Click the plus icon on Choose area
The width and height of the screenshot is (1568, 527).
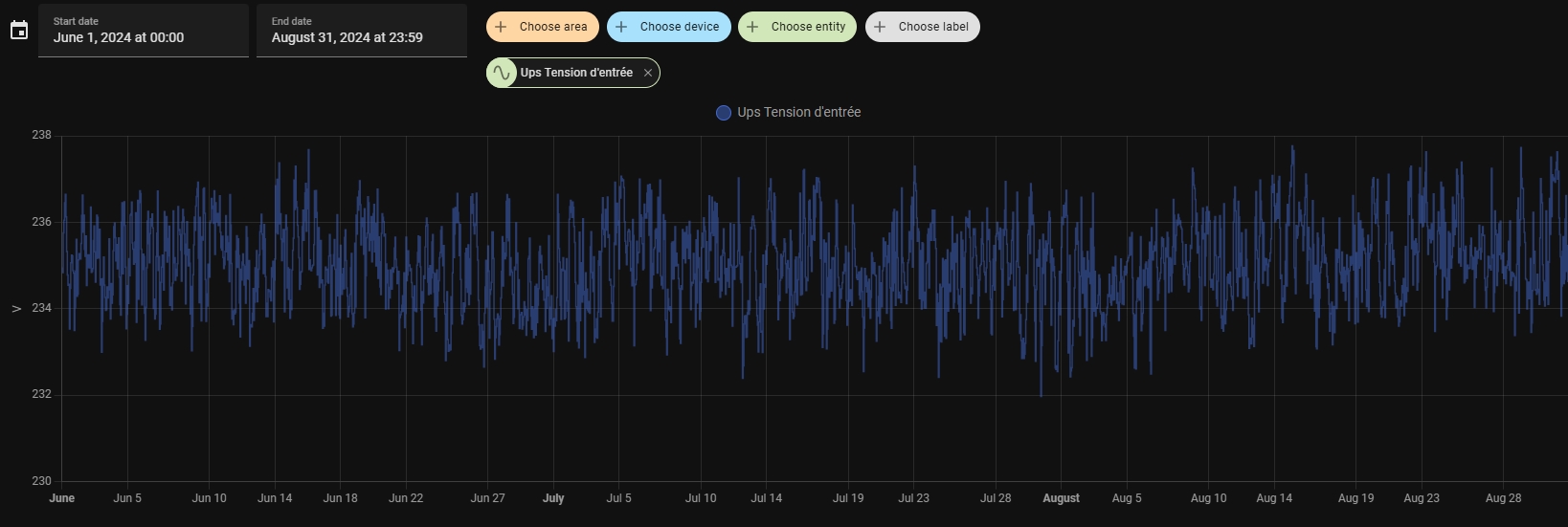[x=501, y=27]
